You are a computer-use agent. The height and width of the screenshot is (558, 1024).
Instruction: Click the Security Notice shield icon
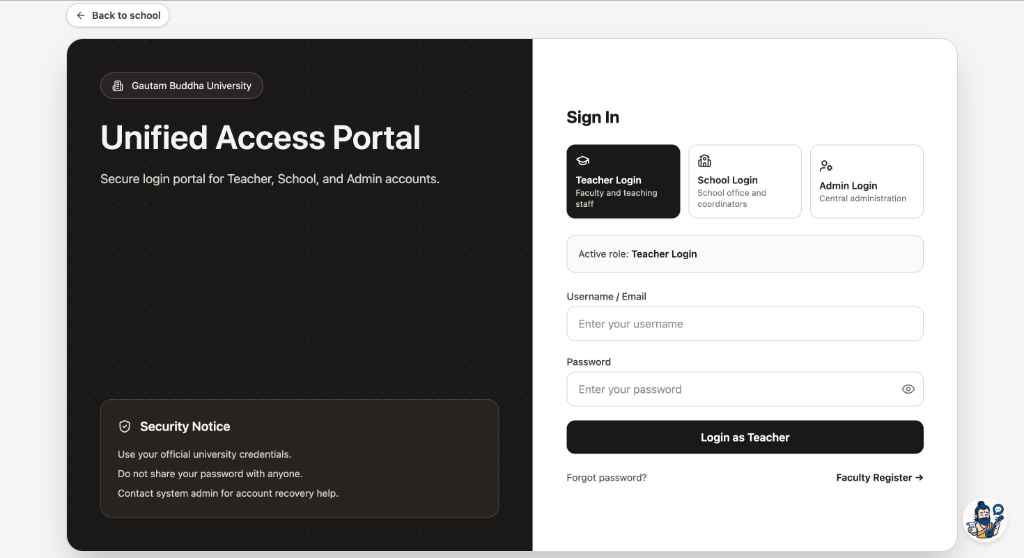125,427
